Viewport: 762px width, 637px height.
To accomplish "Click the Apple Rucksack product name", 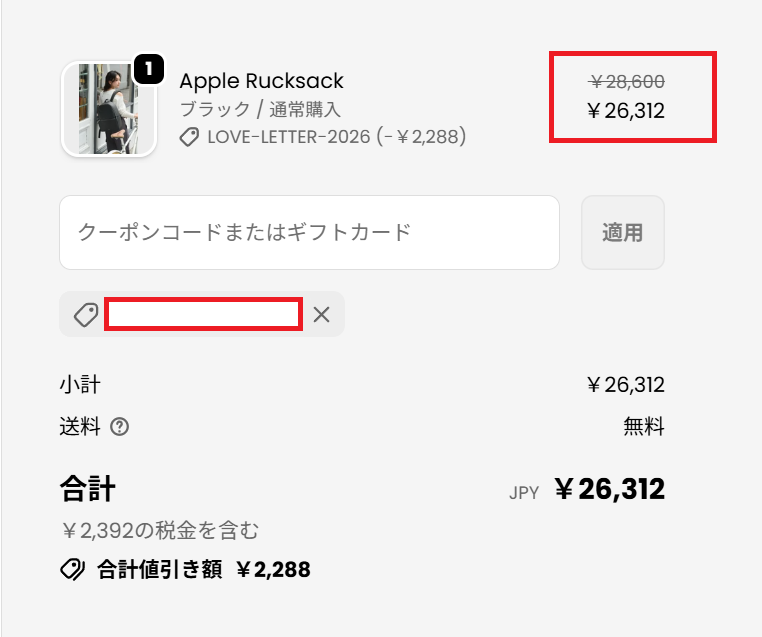I will click(x=261, y=81).
